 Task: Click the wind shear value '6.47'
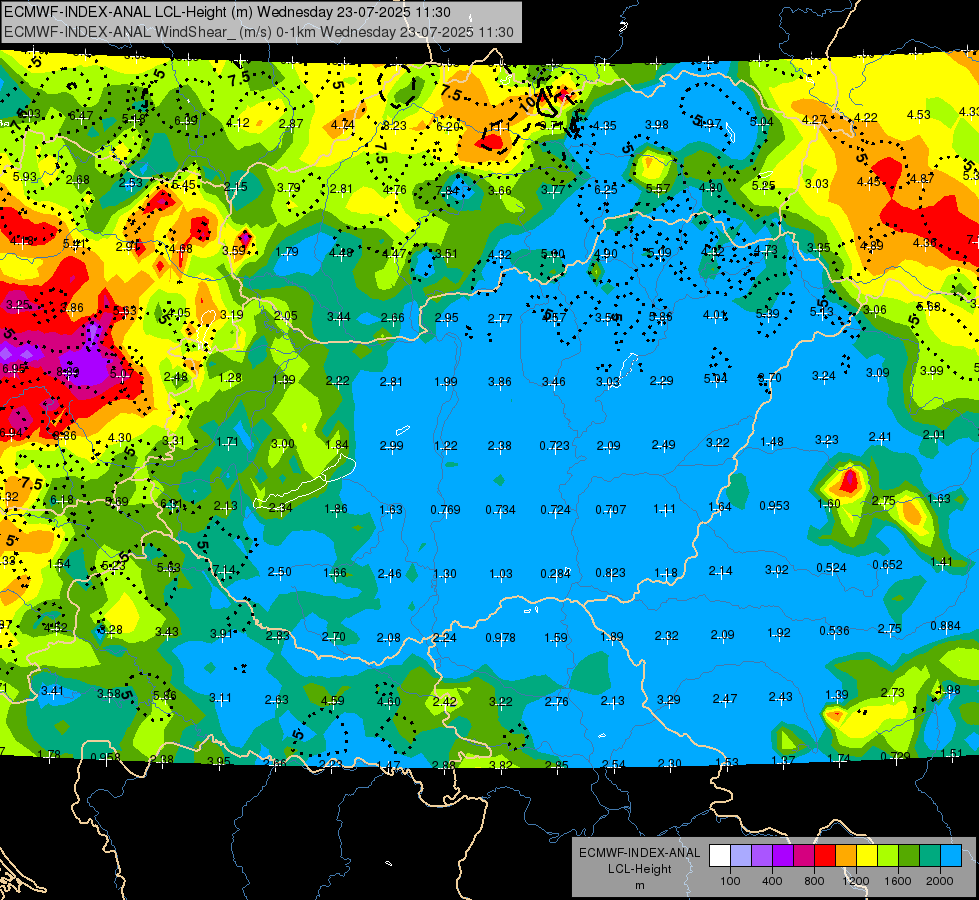81,116
